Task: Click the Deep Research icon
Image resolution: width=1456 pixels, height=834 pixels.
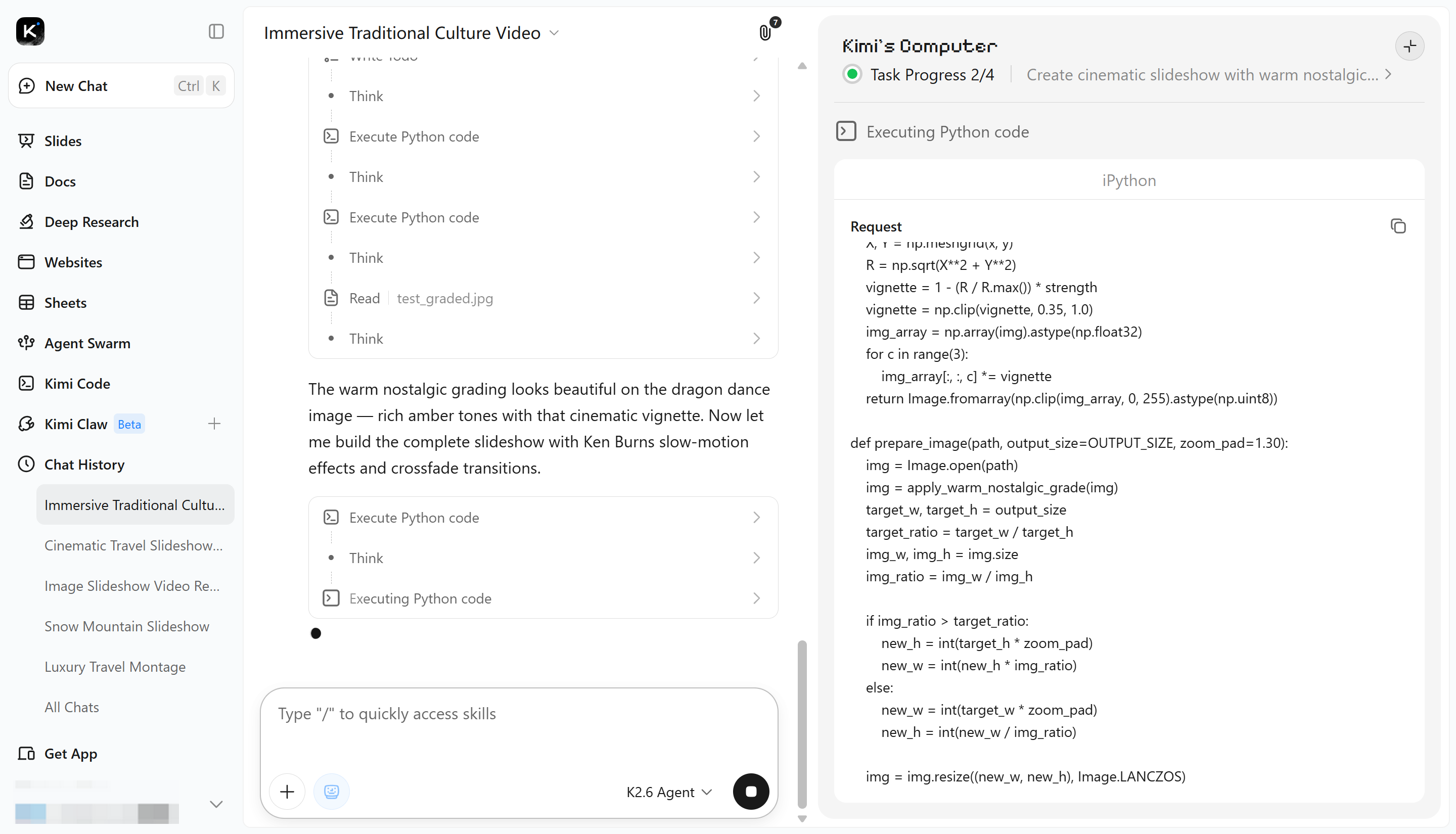Action: pos(26,222)
